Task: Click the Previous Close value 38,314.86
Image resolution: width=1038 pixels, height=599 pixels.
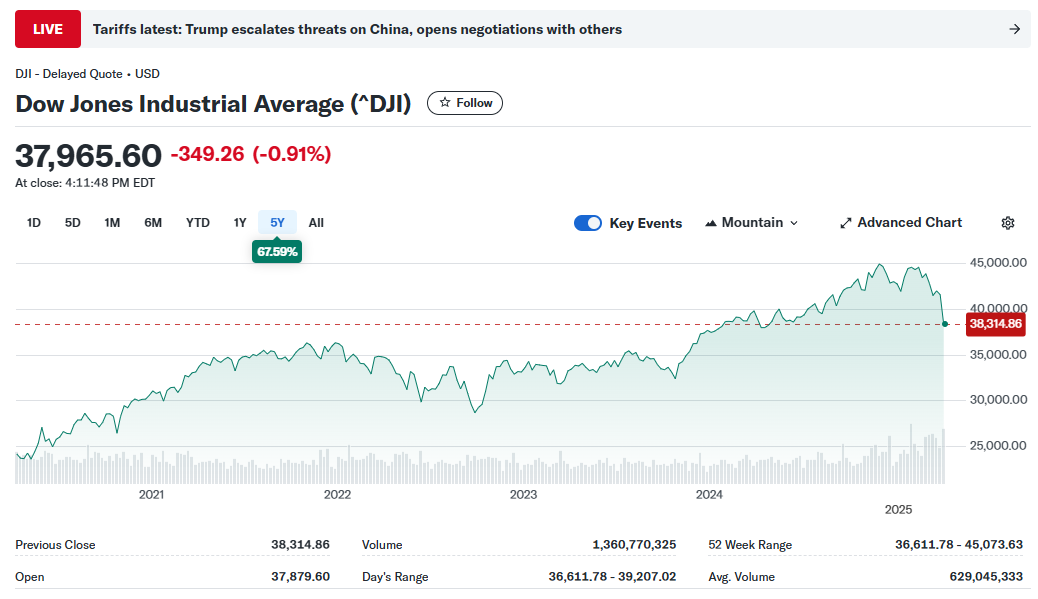Action: point(300,545)
